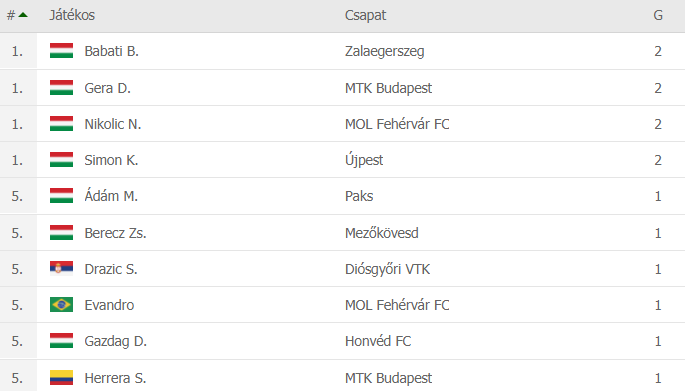The image size is (685, 391).
Task: Click the Serbian flag next to Drazic S.
Action: [x=61, y=269]
